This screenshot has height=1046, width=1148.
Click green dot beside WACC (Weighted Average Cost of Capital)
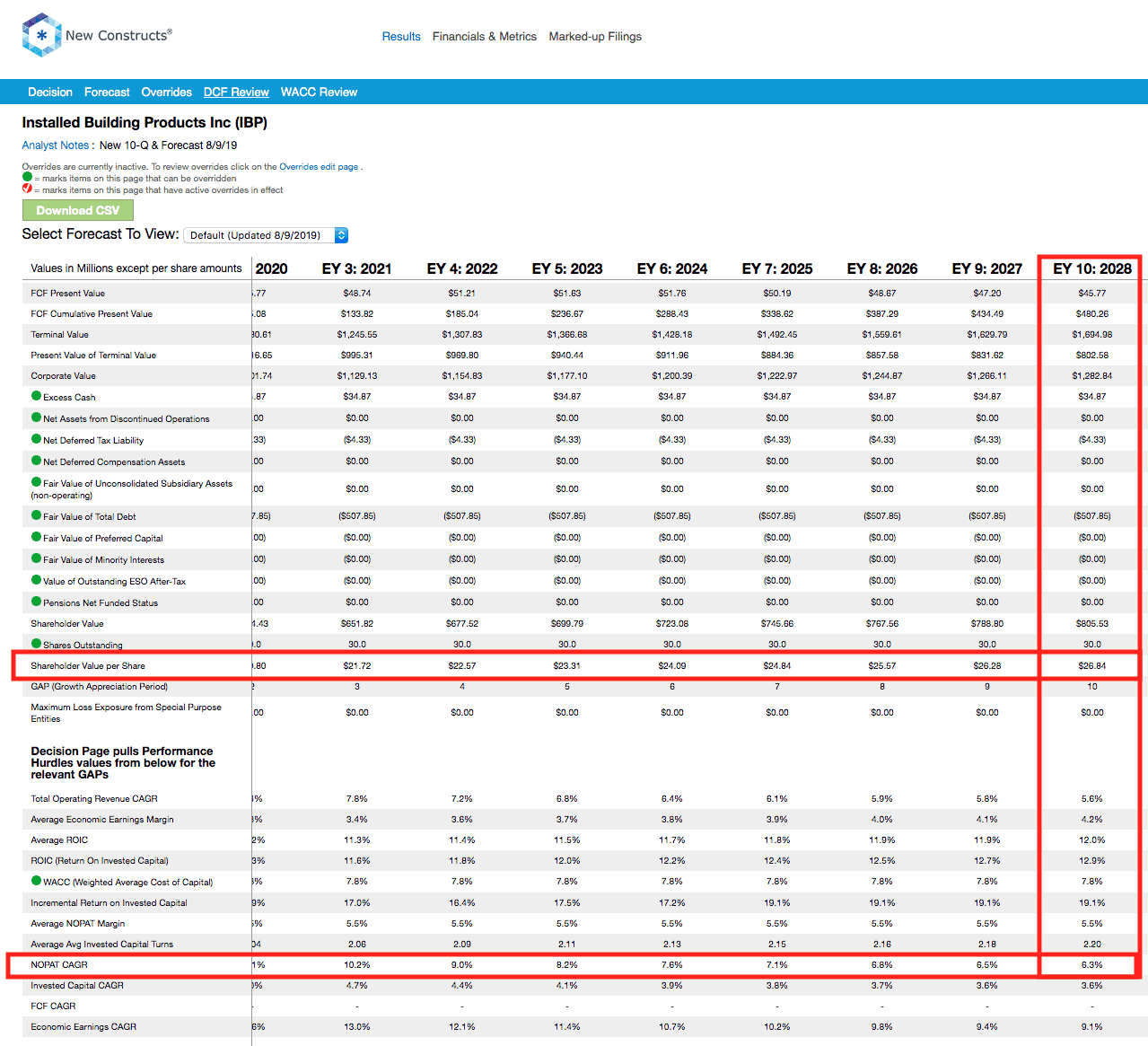click(37, 881)
